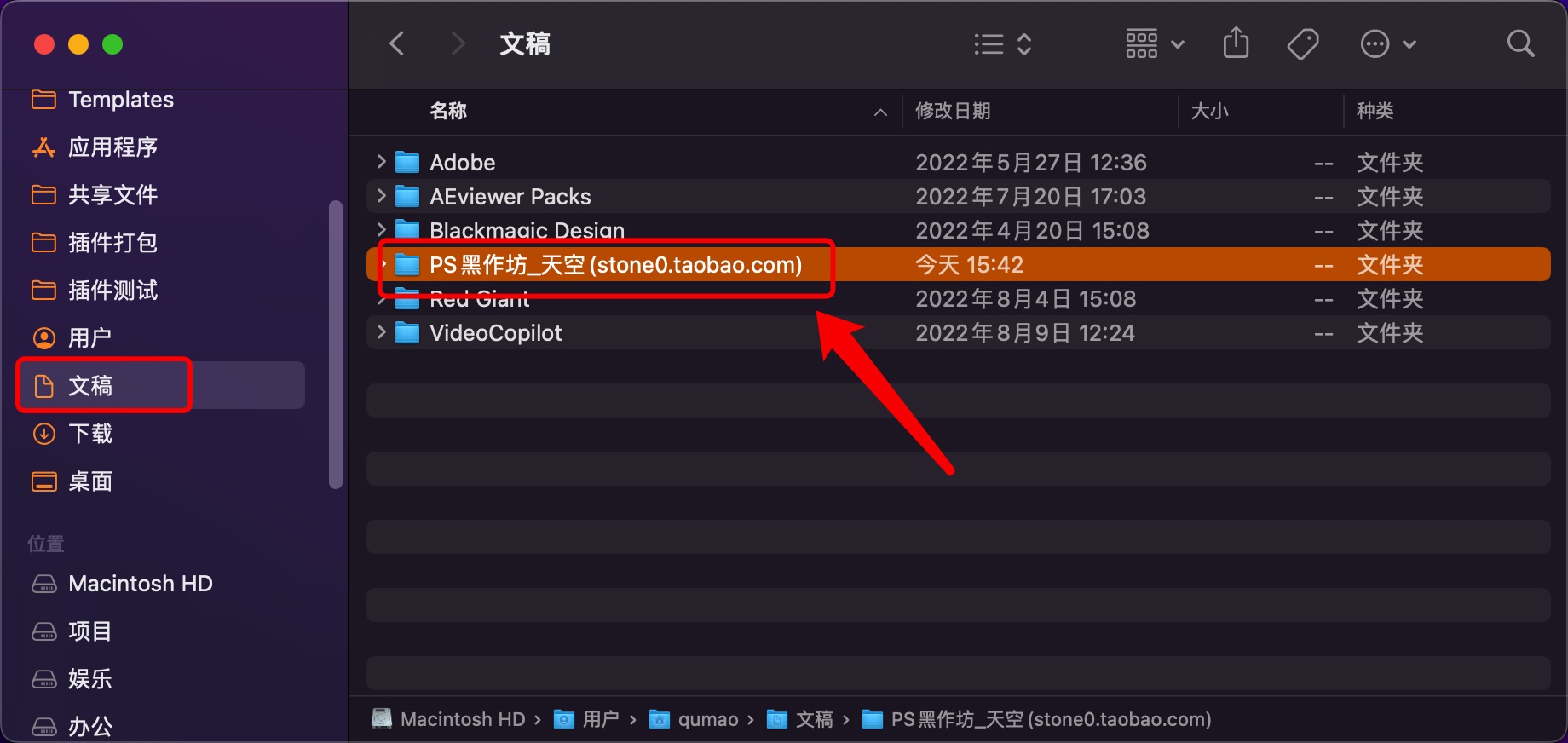
Task: Expand the Red Giant folder arrow
Action: click(x=381, y=299)
